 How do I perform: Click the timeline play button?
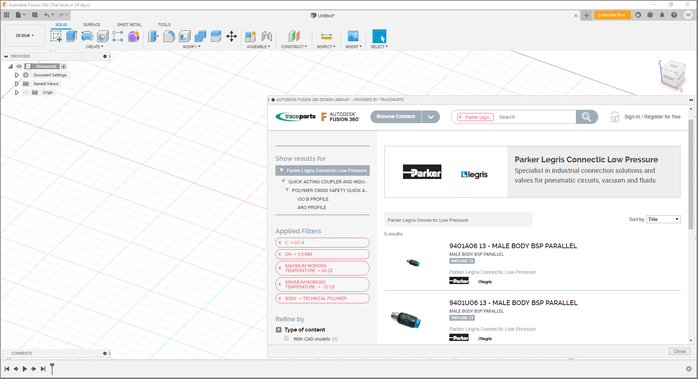(24, 369)
